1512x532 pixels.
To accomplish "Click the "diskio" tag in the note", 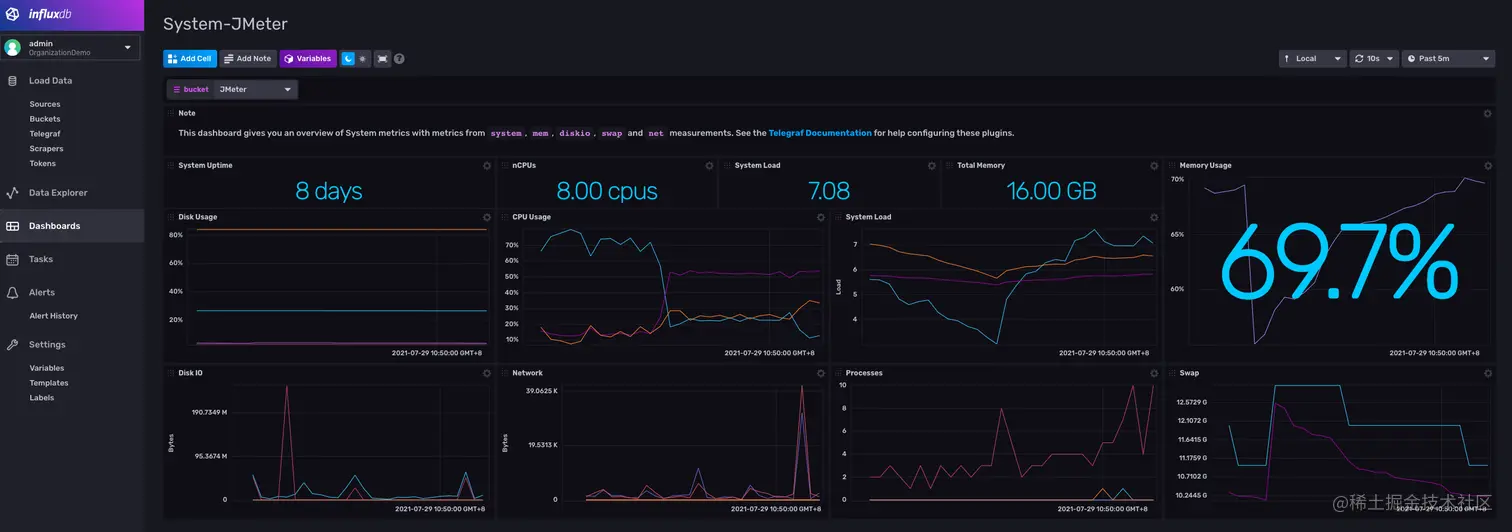I will (574, 133).
